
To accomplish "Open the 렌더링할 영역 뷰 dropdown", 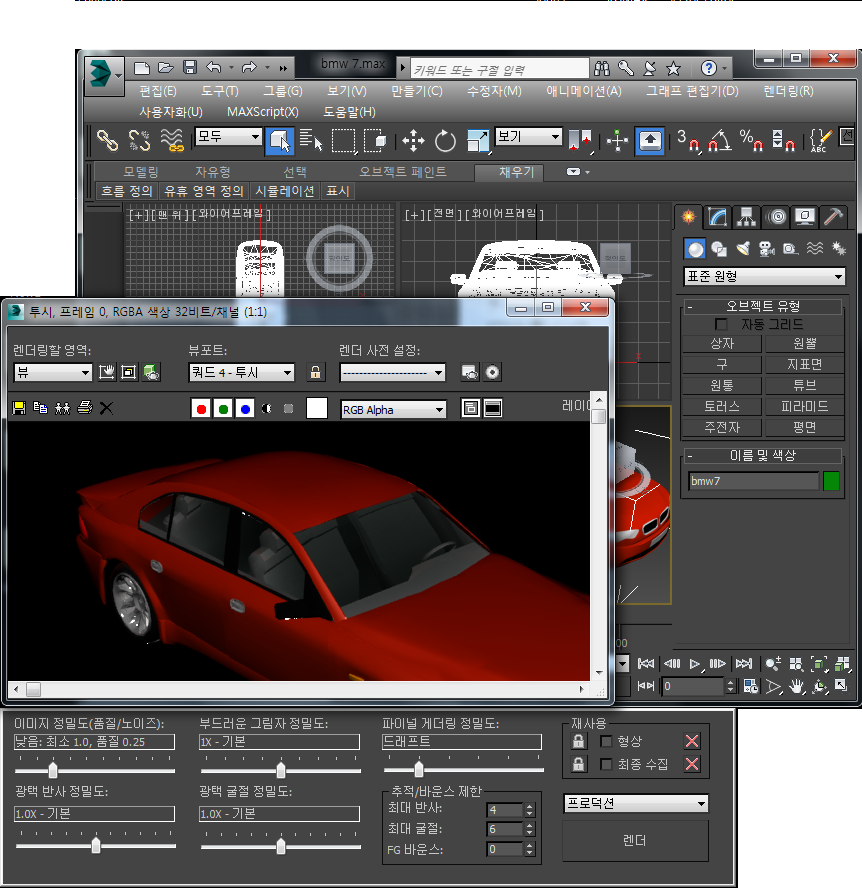I will pos(53,373).
